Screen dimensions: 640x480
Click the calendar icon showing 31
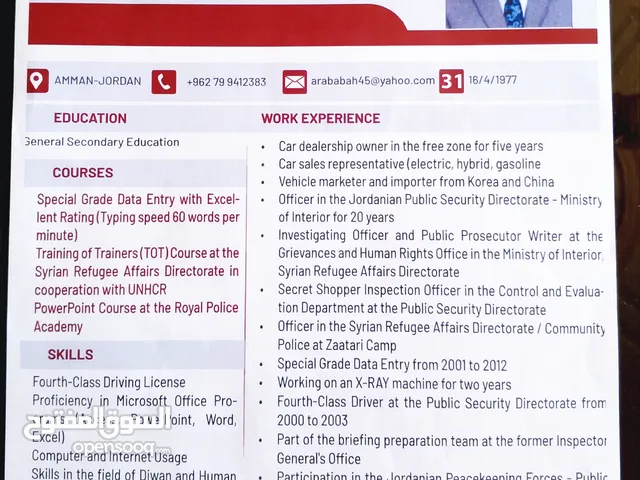tap(452, 81)
